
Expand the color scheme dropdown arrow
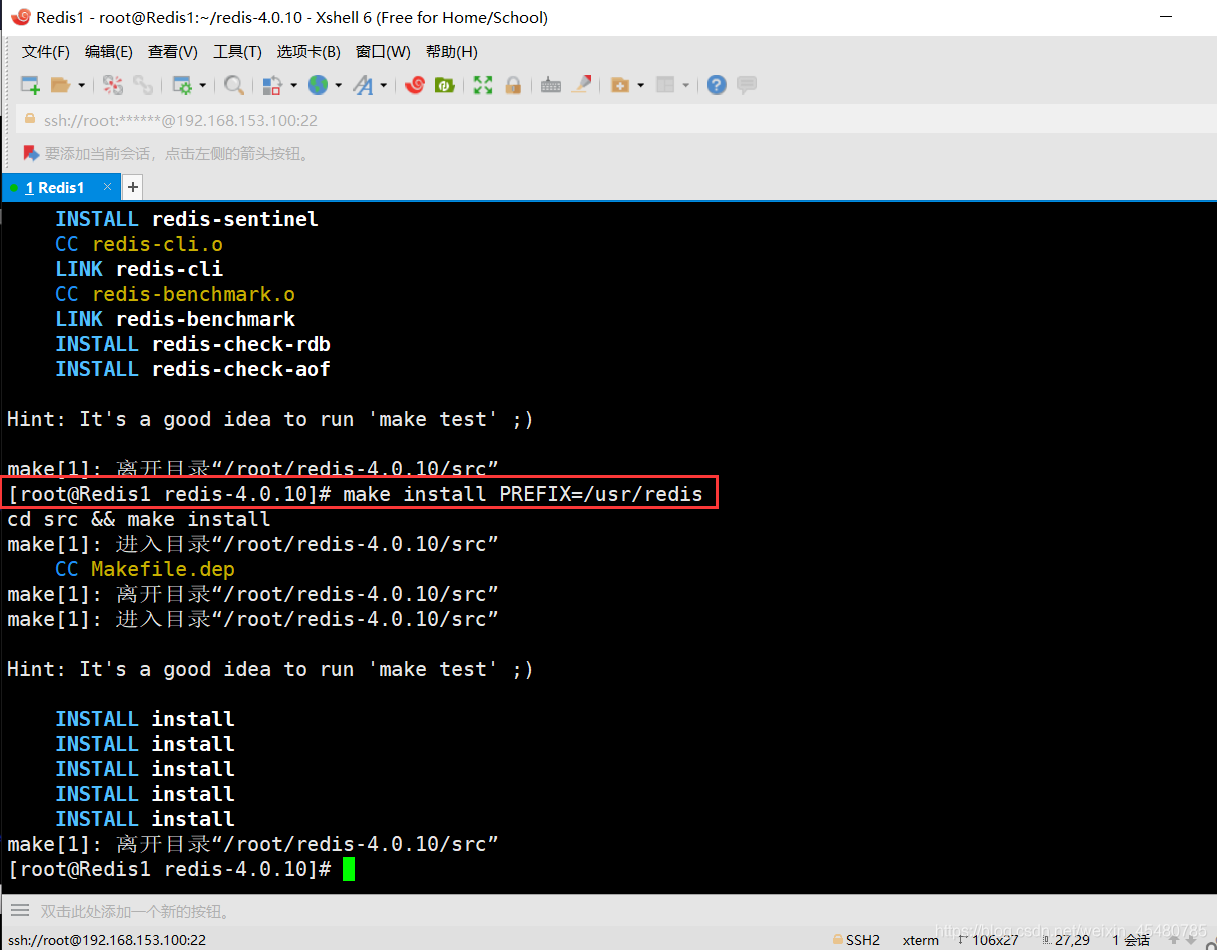pos(293,85)
